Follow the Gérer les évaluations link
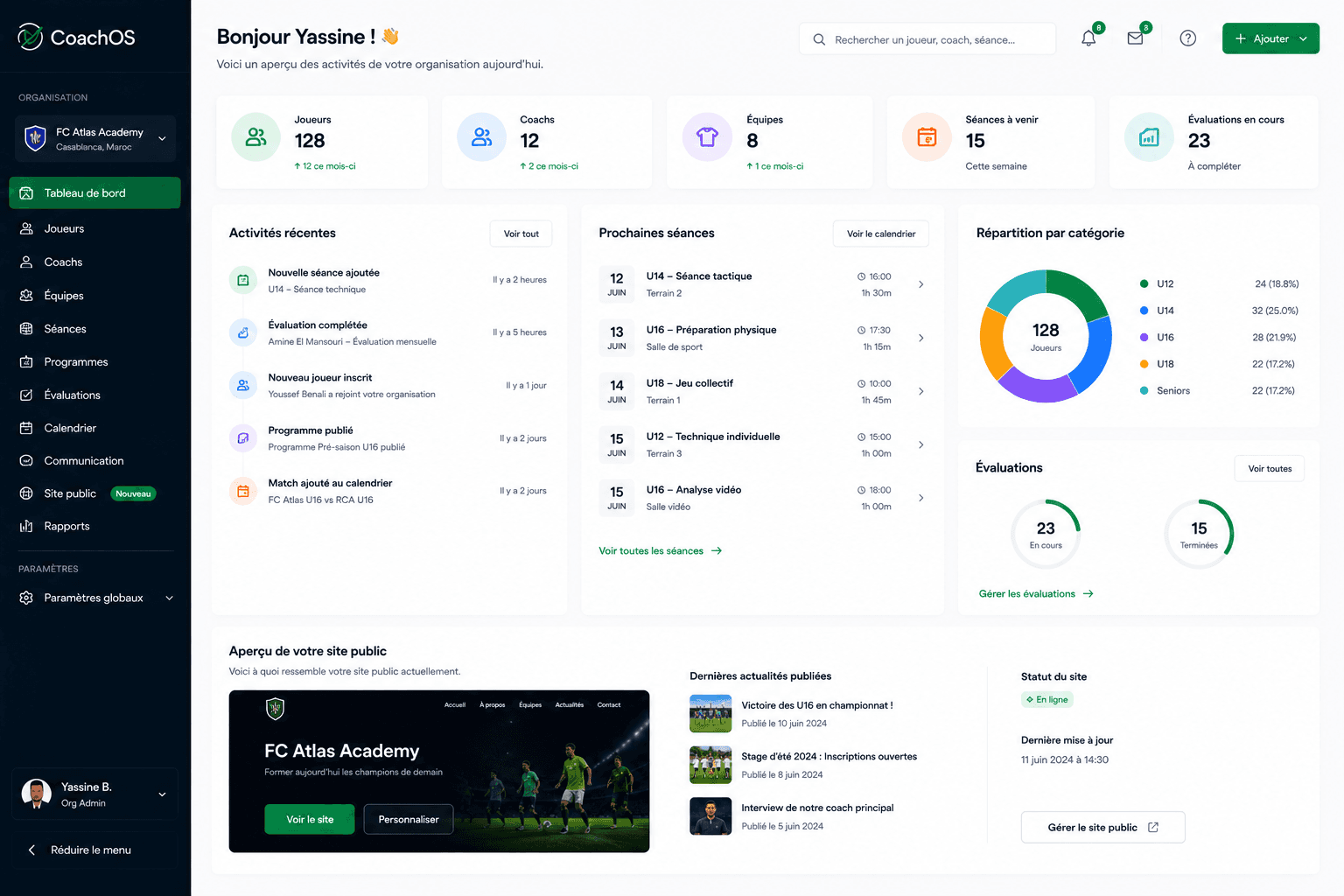Viewport: 1344px width, 896px height. [1036, 594]
